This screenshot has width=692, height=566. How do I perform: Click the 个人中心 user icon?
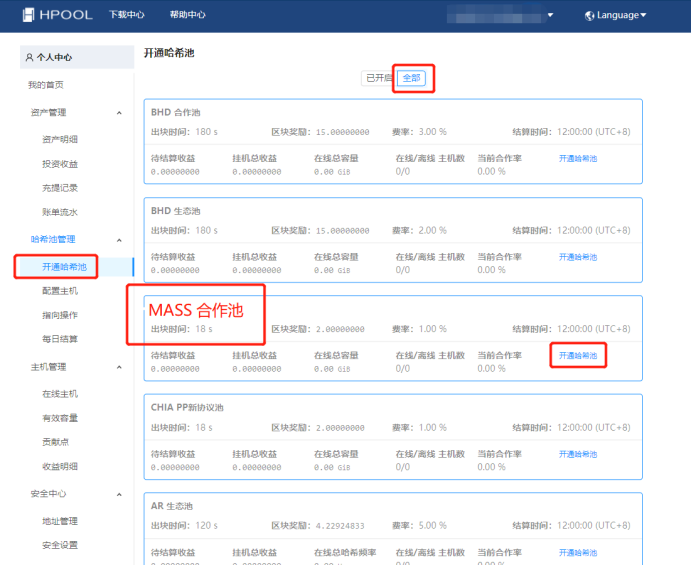point(29,58)
